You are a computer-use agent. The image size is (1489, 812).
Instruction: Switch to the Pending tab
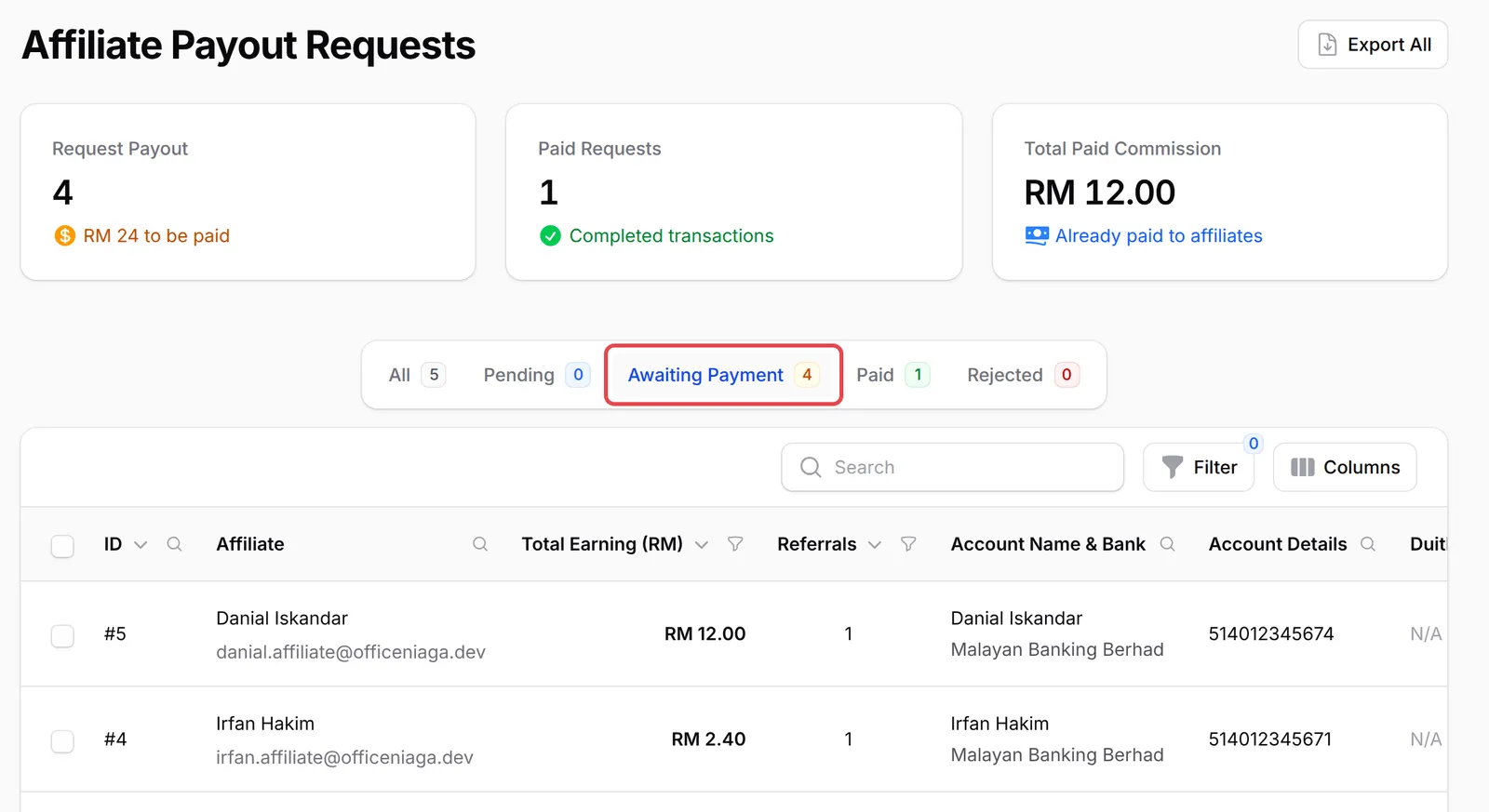coord(536,375)
